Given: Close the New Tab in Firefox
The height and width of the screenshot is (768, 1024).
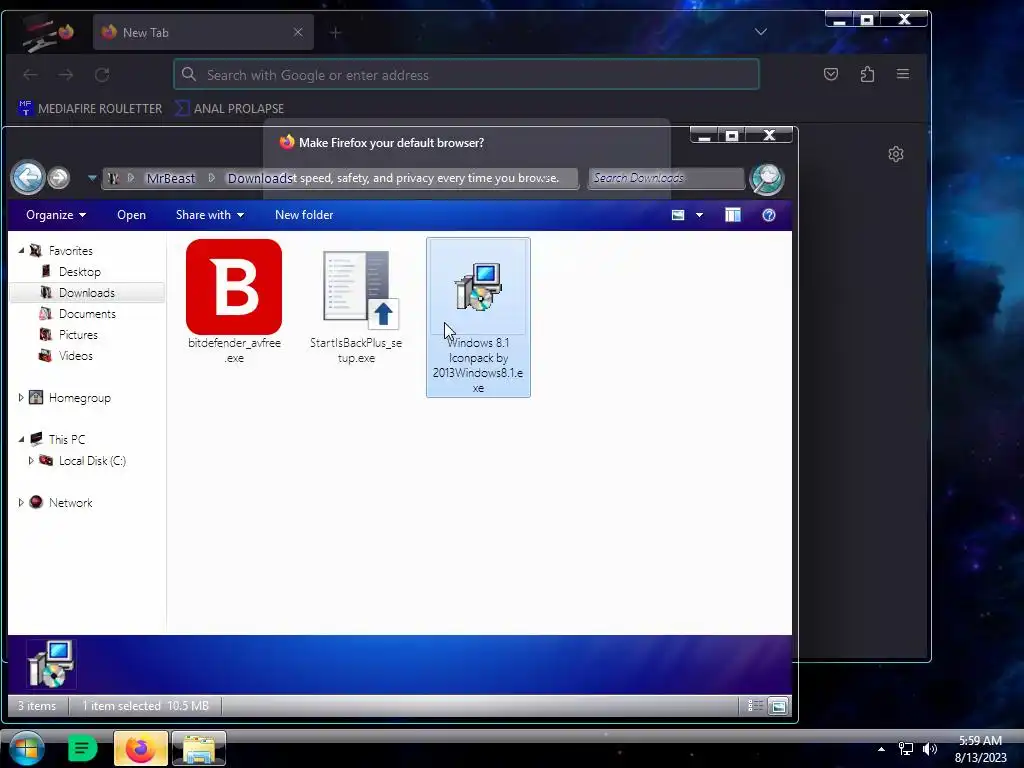Looking at the screenshot, I should [298, 32].
